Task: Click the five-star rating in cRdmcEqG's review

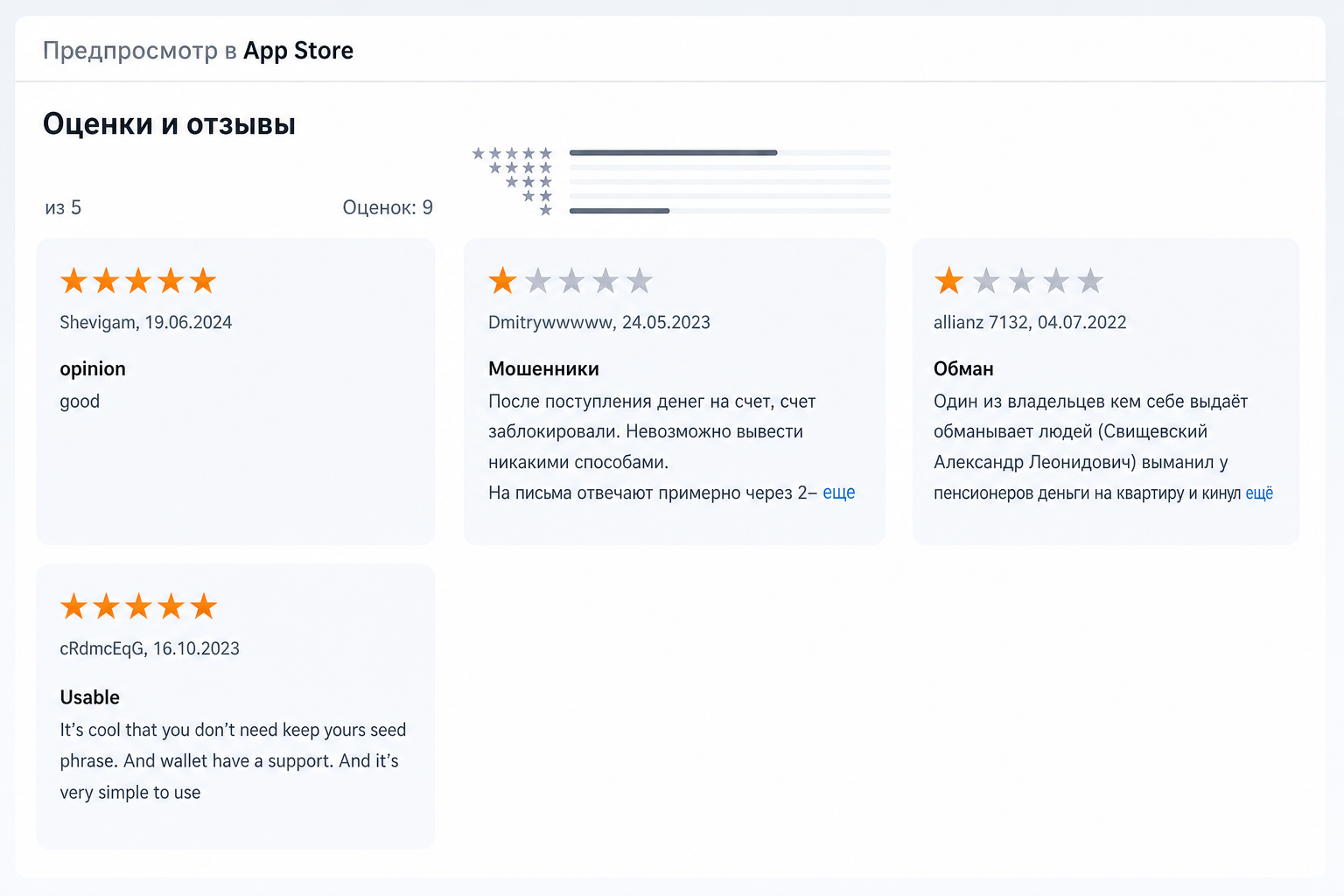Action: pos(138,606)
